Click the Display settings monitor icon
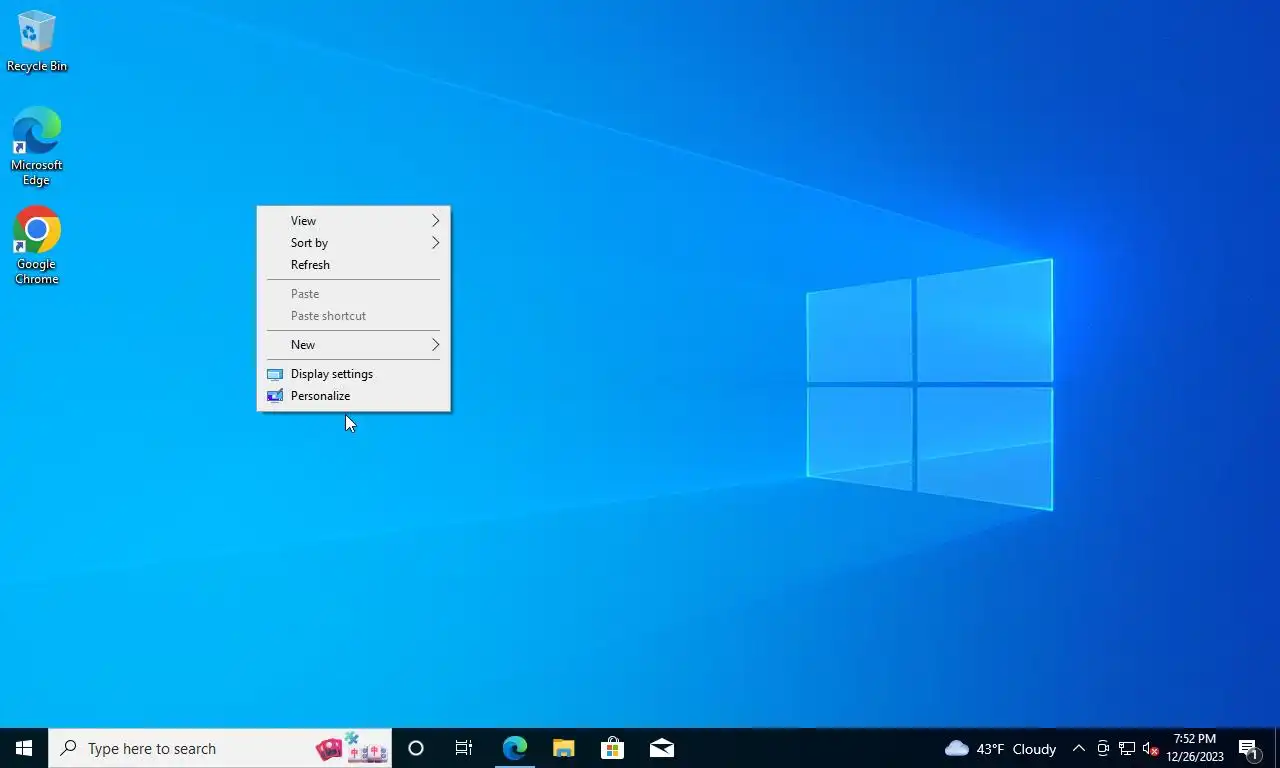Image resolution: width=1280 pixels, height=768 pixels. coord(275,374)
